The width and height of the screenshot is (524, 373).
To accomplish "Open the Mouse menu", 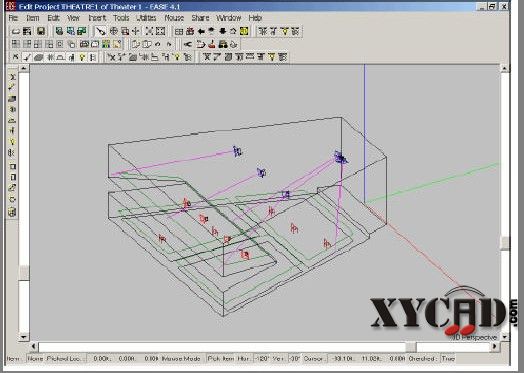I will click(174, 18).
